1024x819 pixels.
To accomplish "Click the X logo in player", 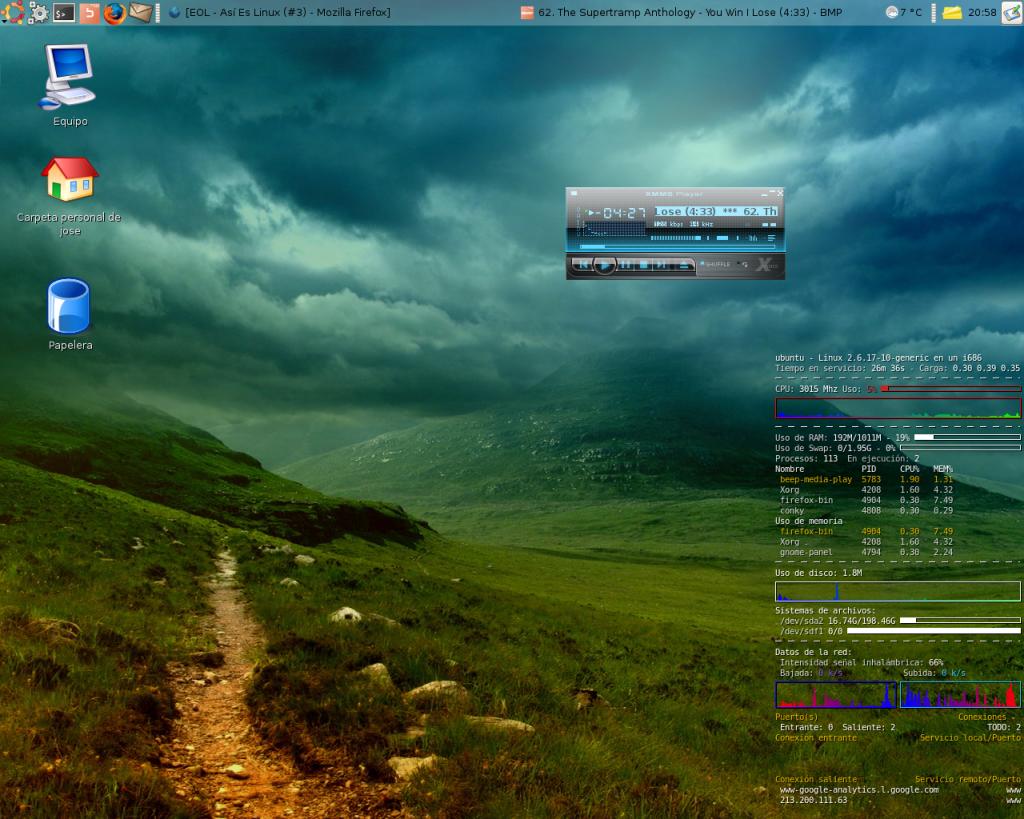I will click(767, 265).
